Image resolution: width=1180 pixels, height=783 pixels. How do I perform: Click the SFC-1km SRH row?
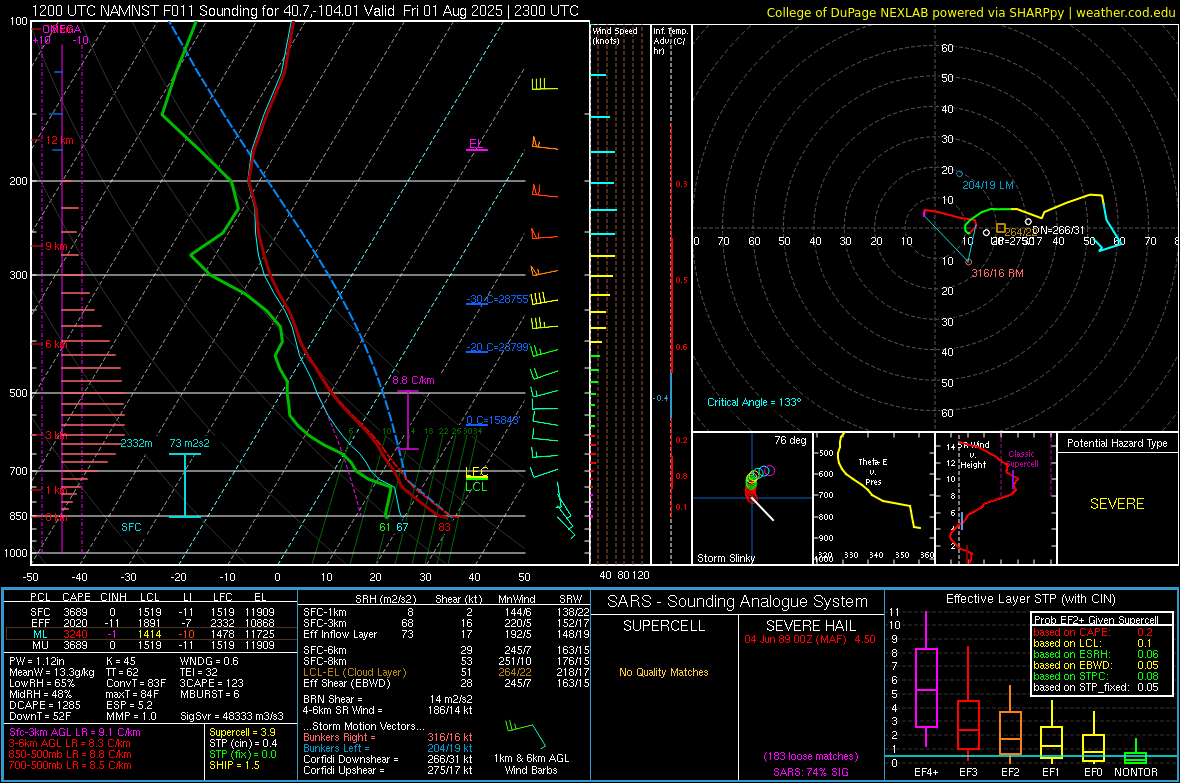coord(447,612)
